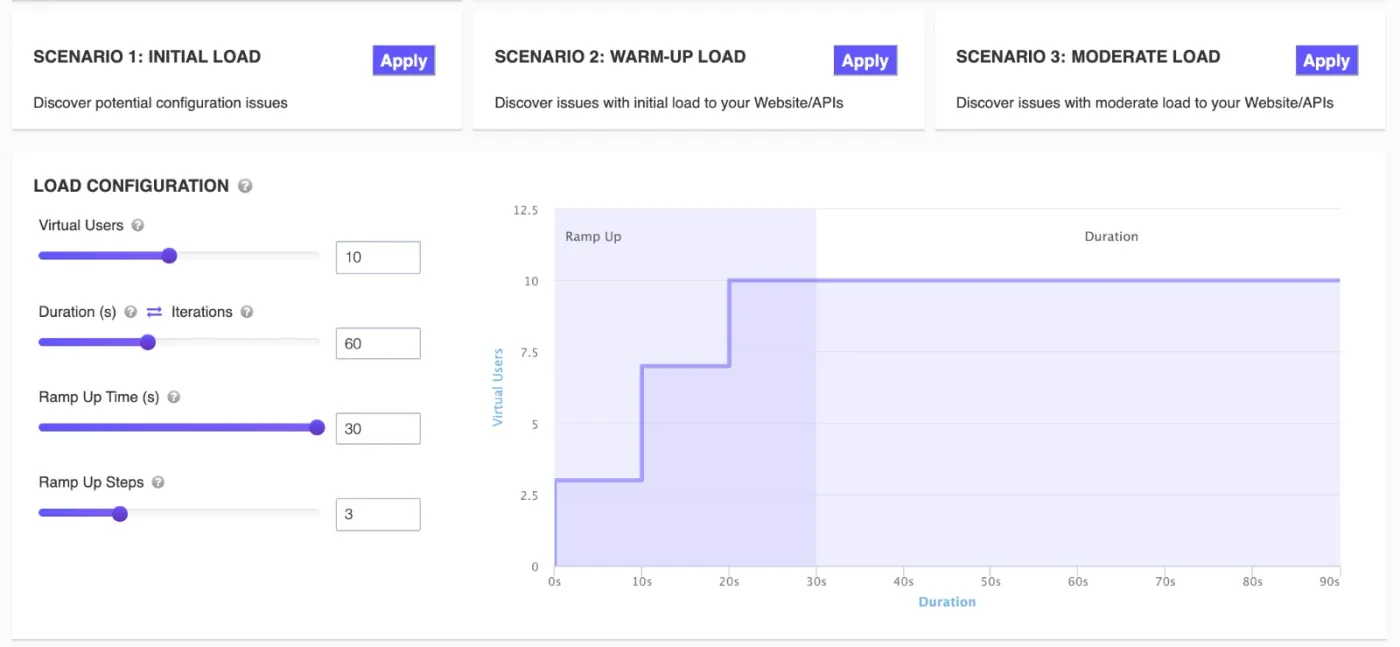Focus the Ramp Up Steps value field

(x=378, y=514)
